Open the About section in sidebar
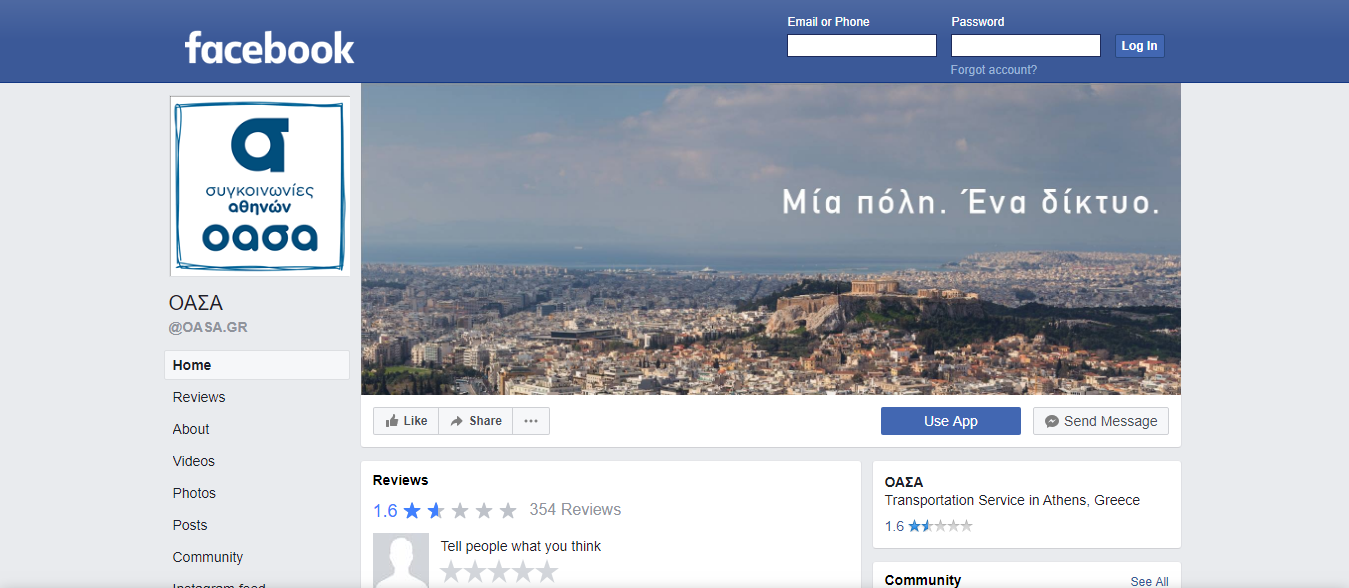 coord(191,429)
